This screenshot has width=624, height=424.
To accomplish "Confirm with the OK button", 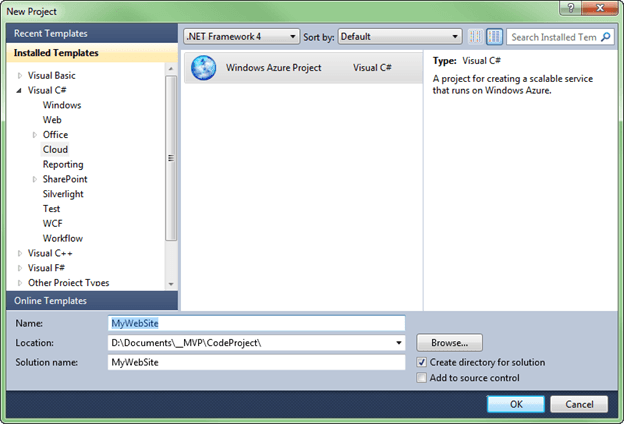I will tap(515, 404).
